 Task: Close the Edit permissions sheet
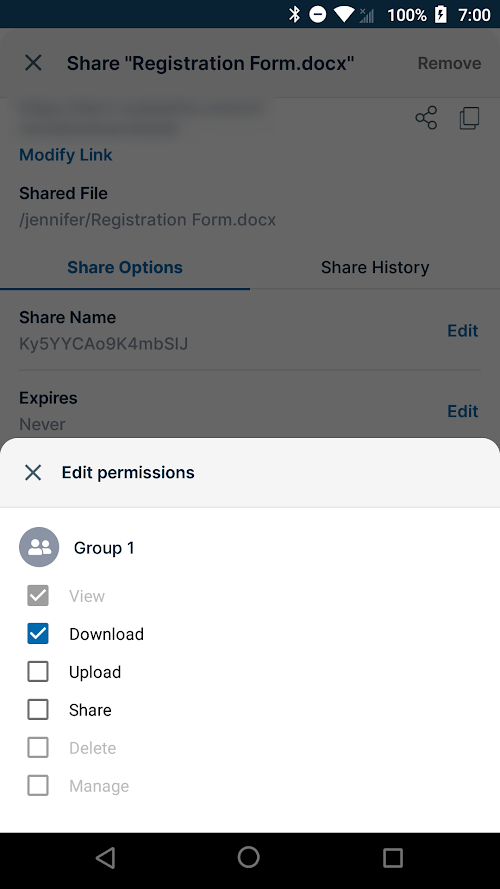click(33, 472)
